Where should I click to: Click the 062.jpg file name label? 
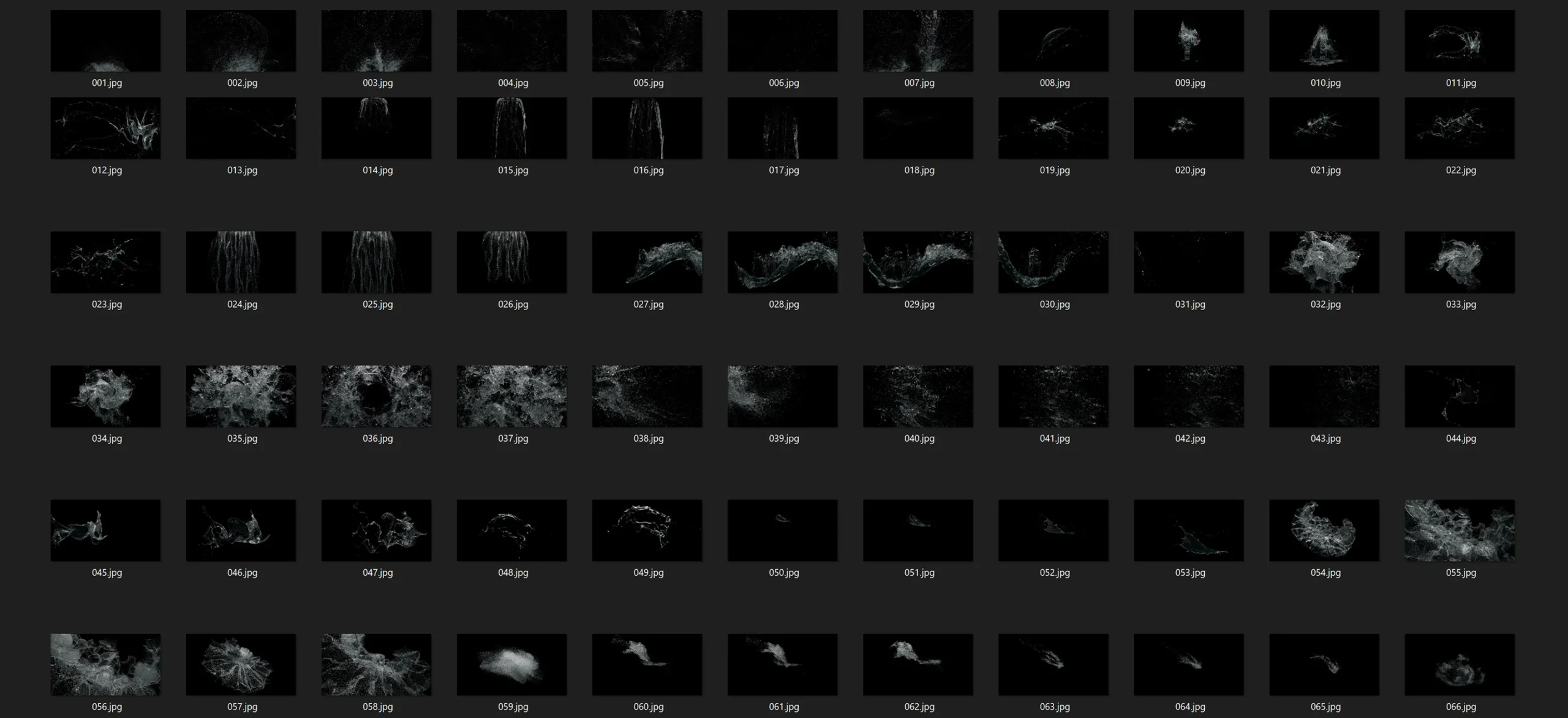[919, 707]
